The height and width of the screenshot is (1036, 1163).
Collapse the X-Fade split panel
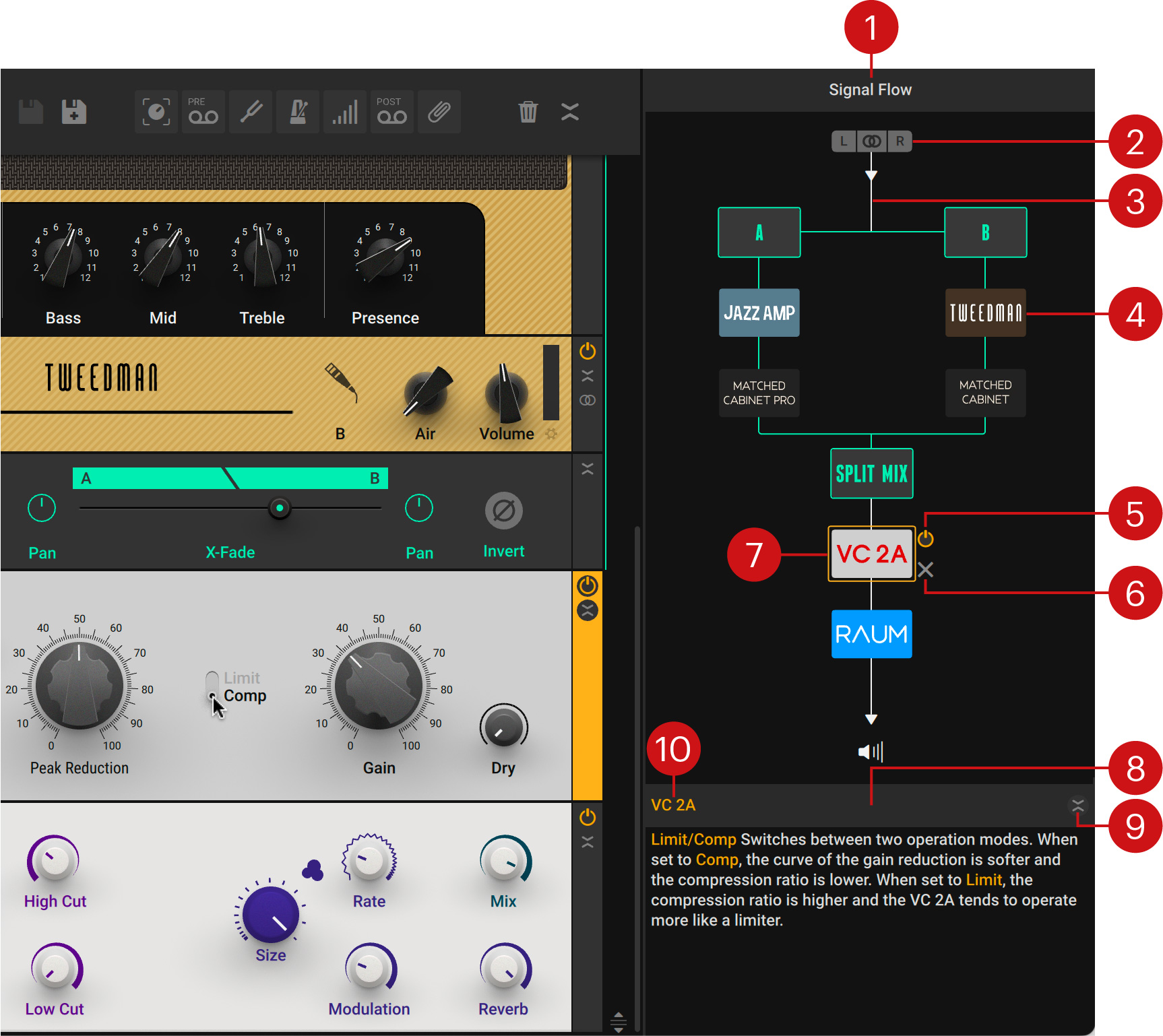[588, 467]
